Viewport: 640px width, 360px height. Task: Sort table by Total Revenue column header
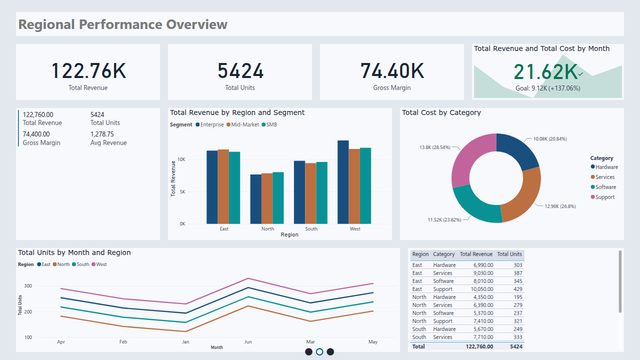[x=476, y=254]
